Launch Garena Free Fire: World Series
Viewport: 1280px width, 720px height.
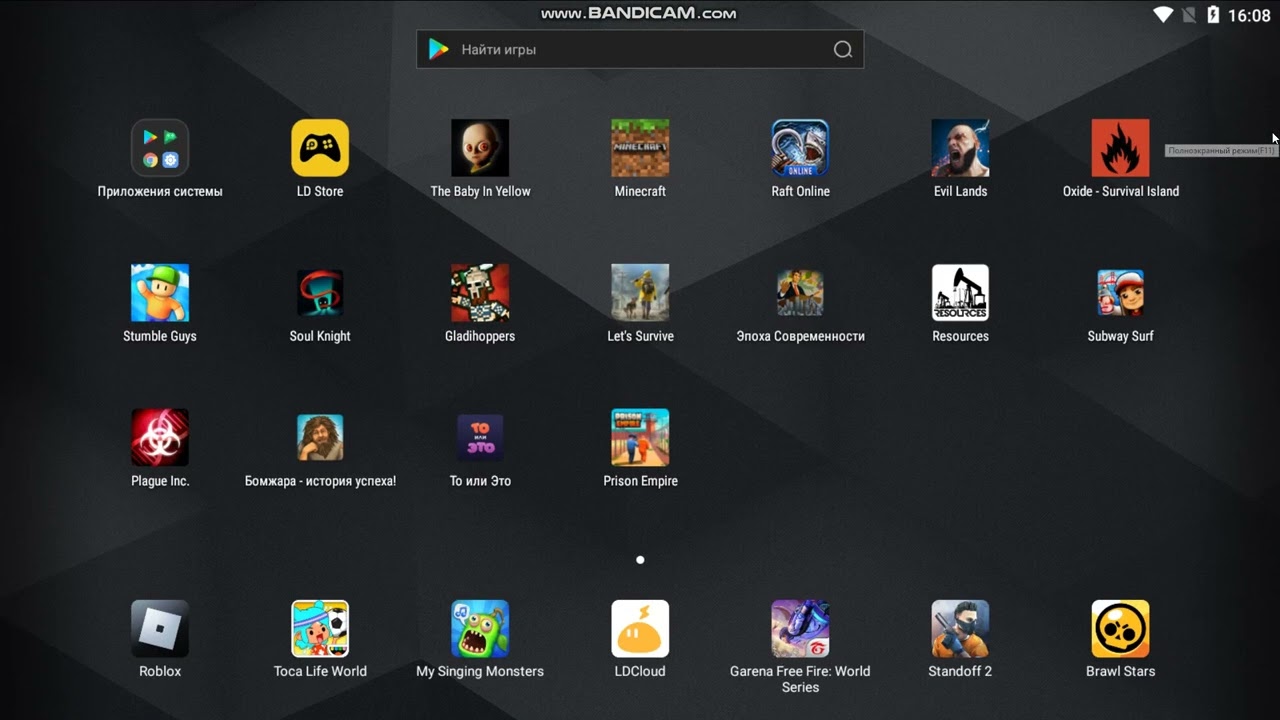point(800,629)
